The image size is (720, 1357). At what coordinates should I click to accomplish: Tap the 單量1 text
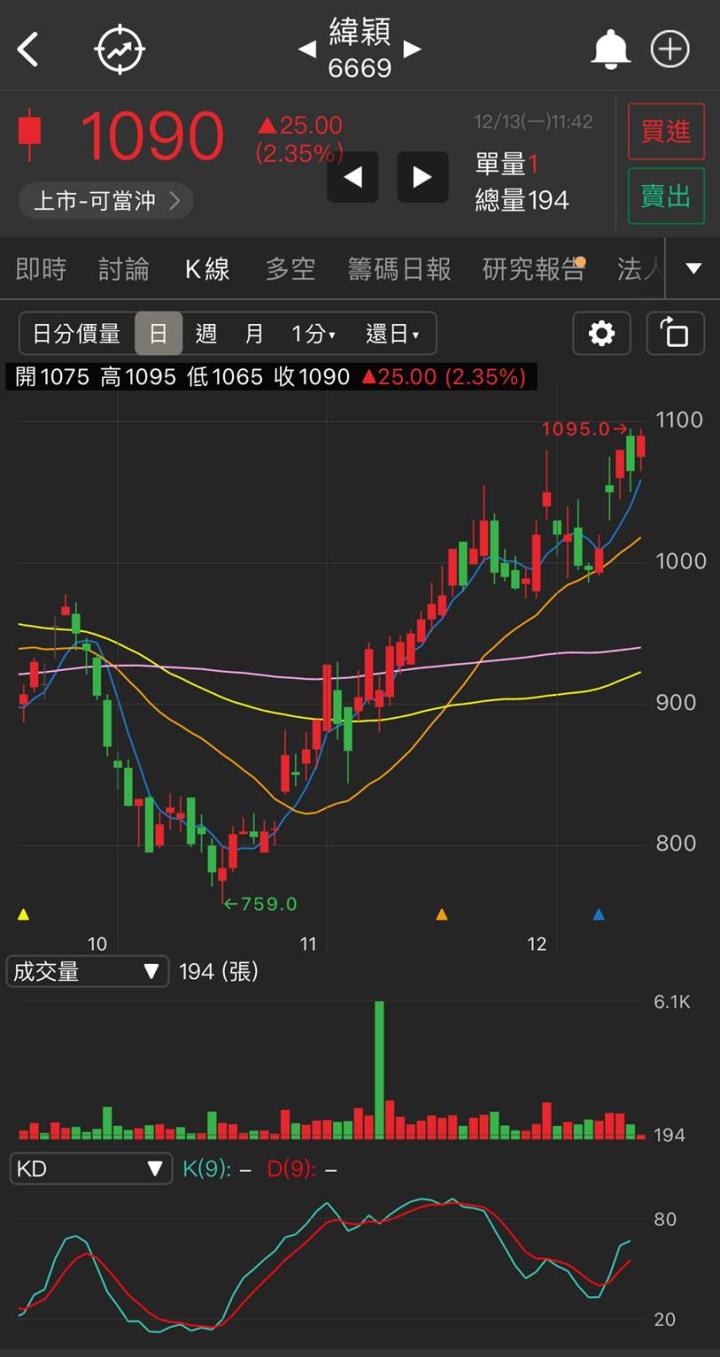coord(507,164)
